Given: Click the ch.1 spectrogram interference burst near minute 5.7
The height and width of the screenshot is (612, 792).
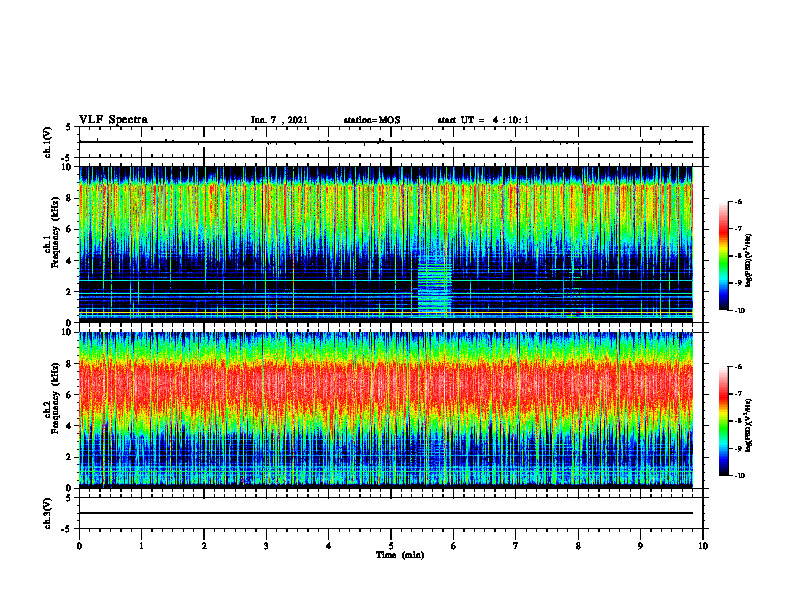Looking at the screenshot, I should 434,285.
